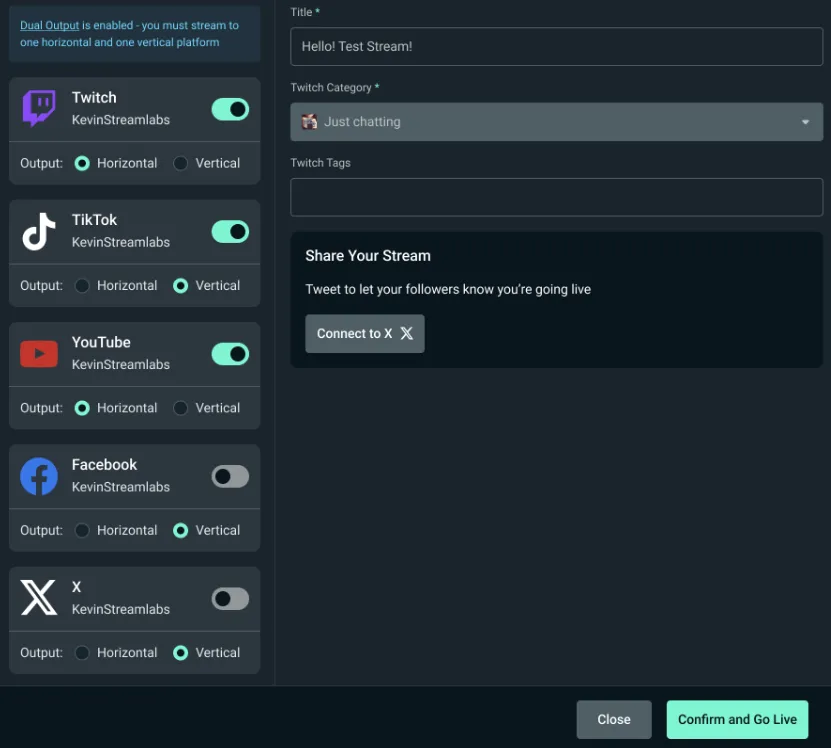Open the Twitch Category dropdown arrow
831x748 pixels.
point(805,122)
